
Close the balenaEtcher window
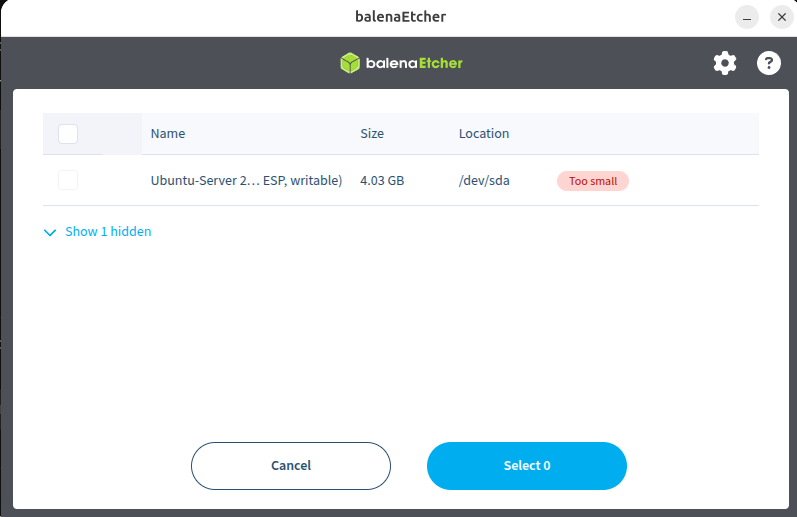pyautogui.click(x=782, y=17)
